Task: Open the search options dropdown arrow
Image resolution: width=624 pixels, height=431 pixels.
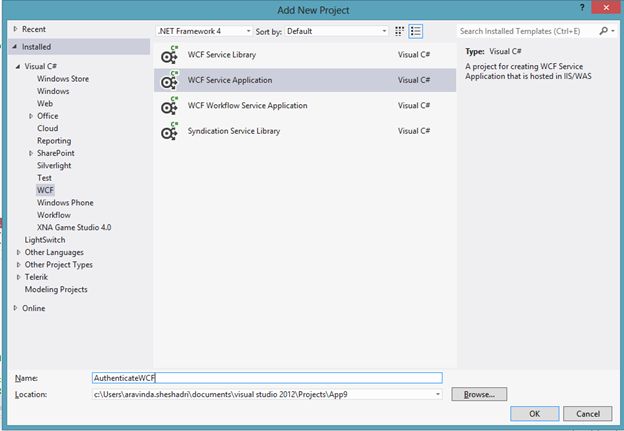Action: click(x=613, y=31)
